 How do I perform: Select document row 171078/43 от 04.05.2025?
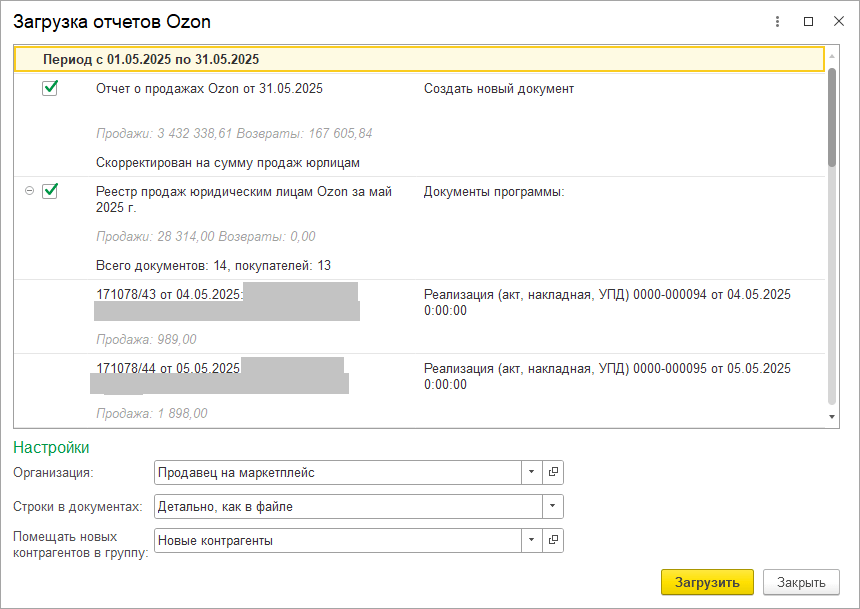coord(168,295)
